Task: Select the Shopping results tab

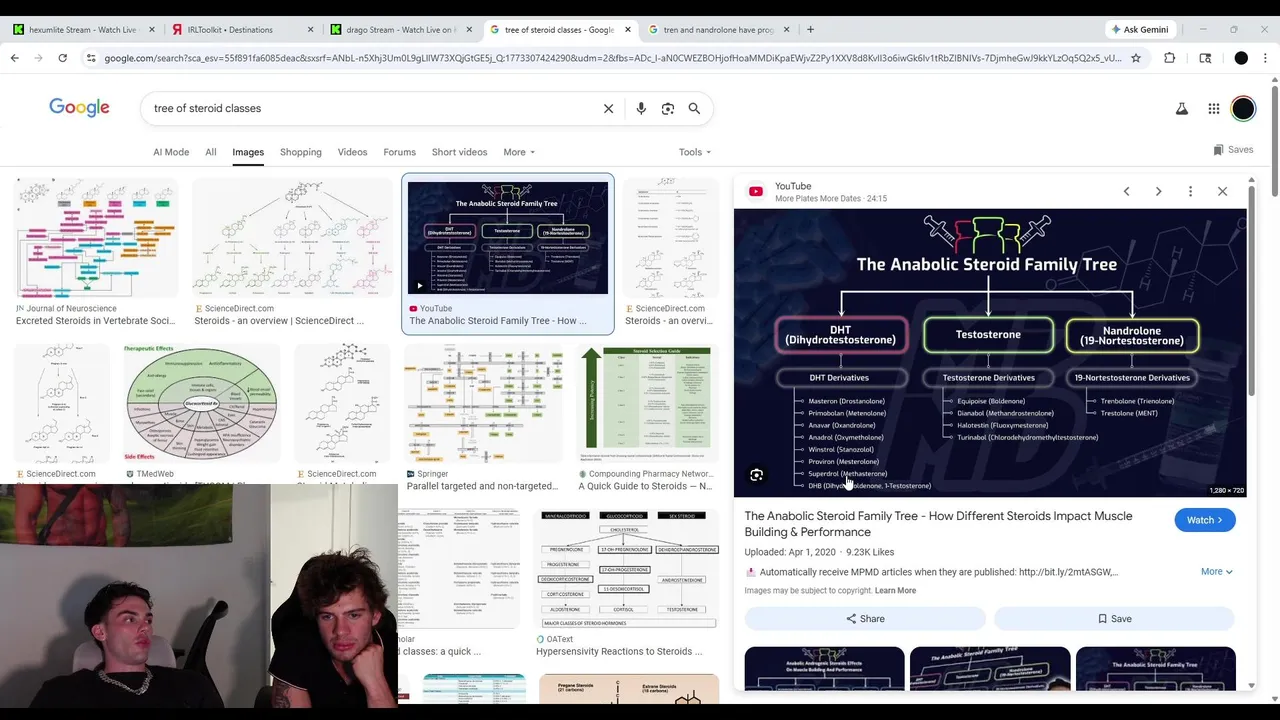Action: 301,152
